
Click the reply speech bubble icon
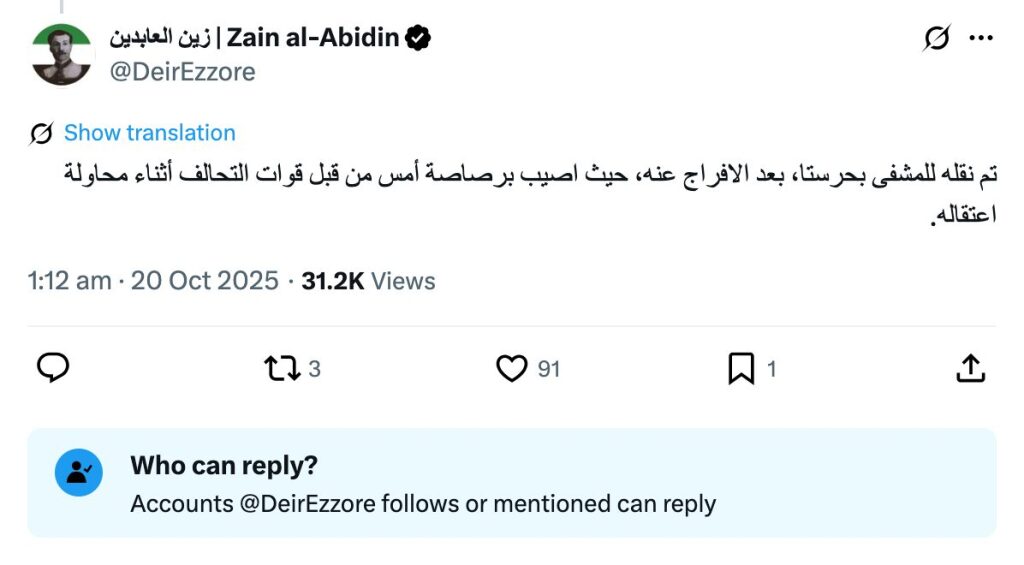pos(53,369)
